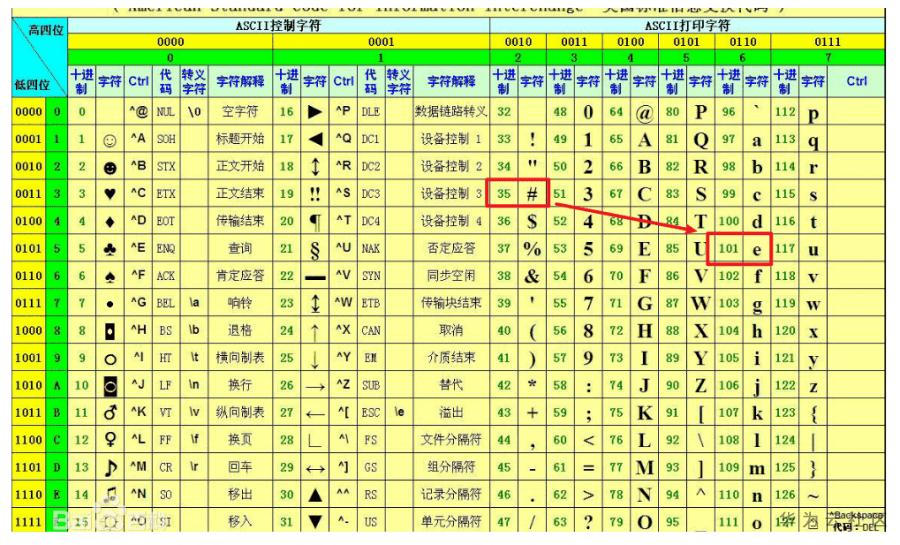Select the 换行 description cell

coord(240,385)
